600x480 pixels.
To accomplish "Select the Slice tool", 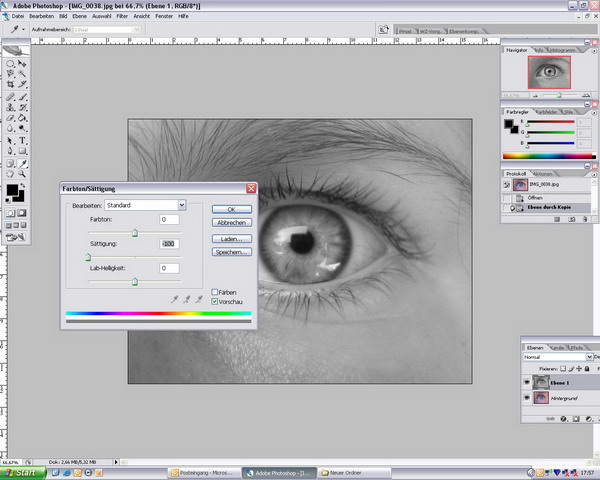I will (x=22, y=84).
